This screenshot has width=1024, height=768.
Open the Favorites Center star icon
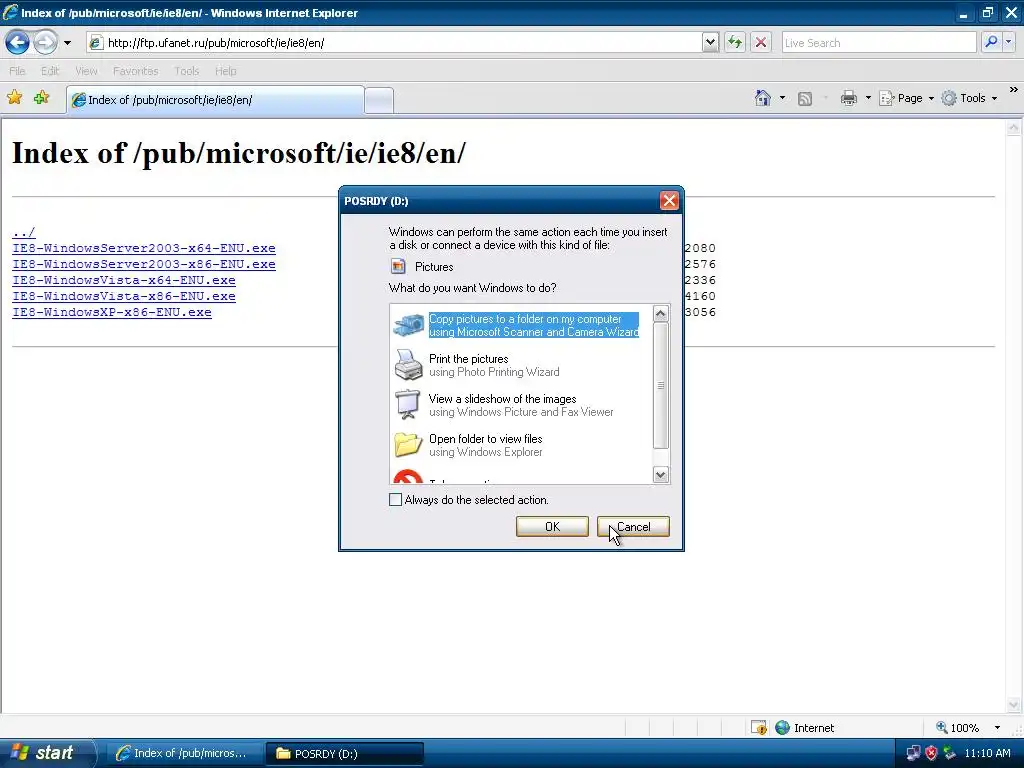(x=14, y=98)
